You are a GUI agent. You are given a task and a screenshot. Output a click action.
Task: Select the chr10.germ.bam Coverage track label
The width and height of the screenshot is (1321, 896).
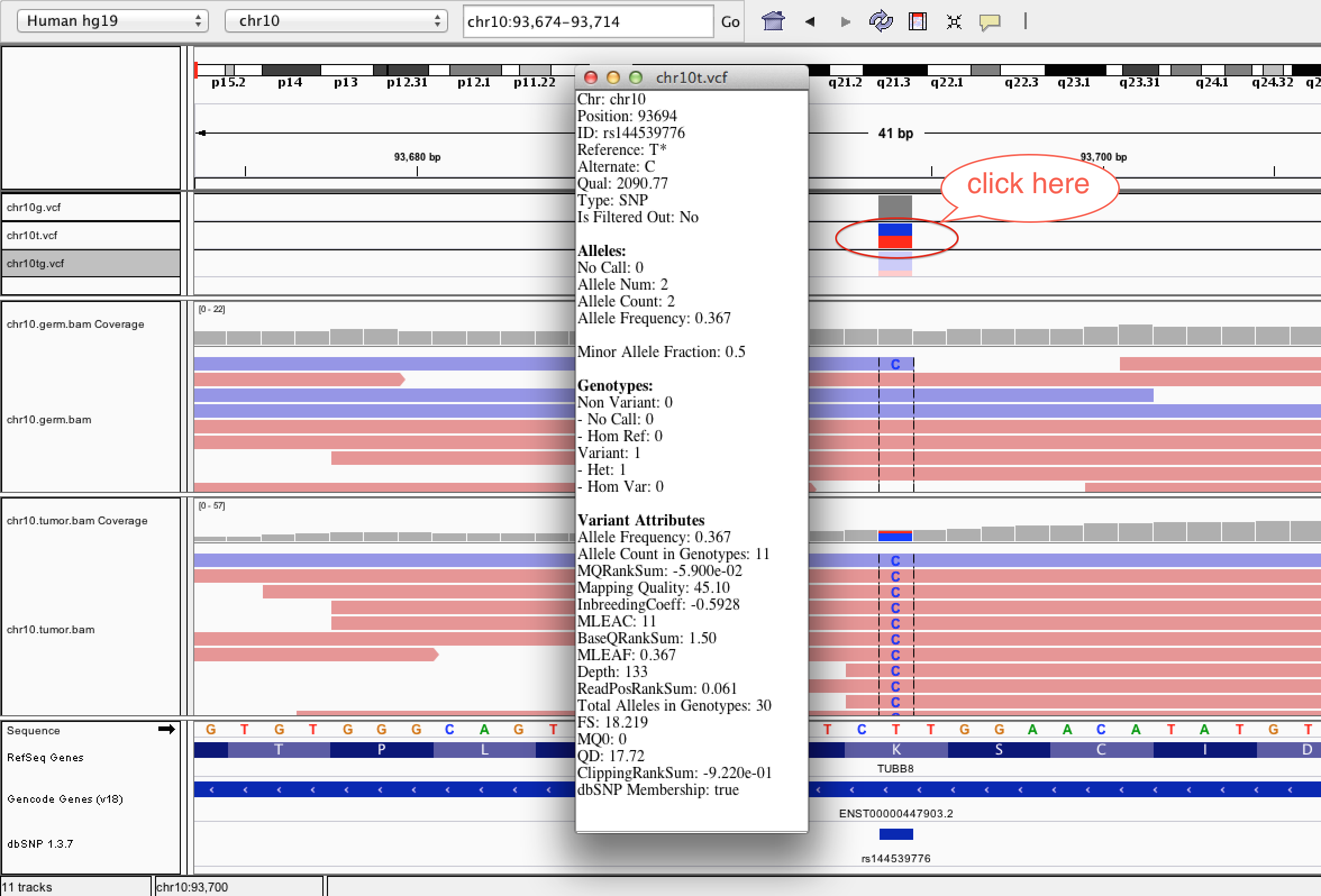point(75,324)
